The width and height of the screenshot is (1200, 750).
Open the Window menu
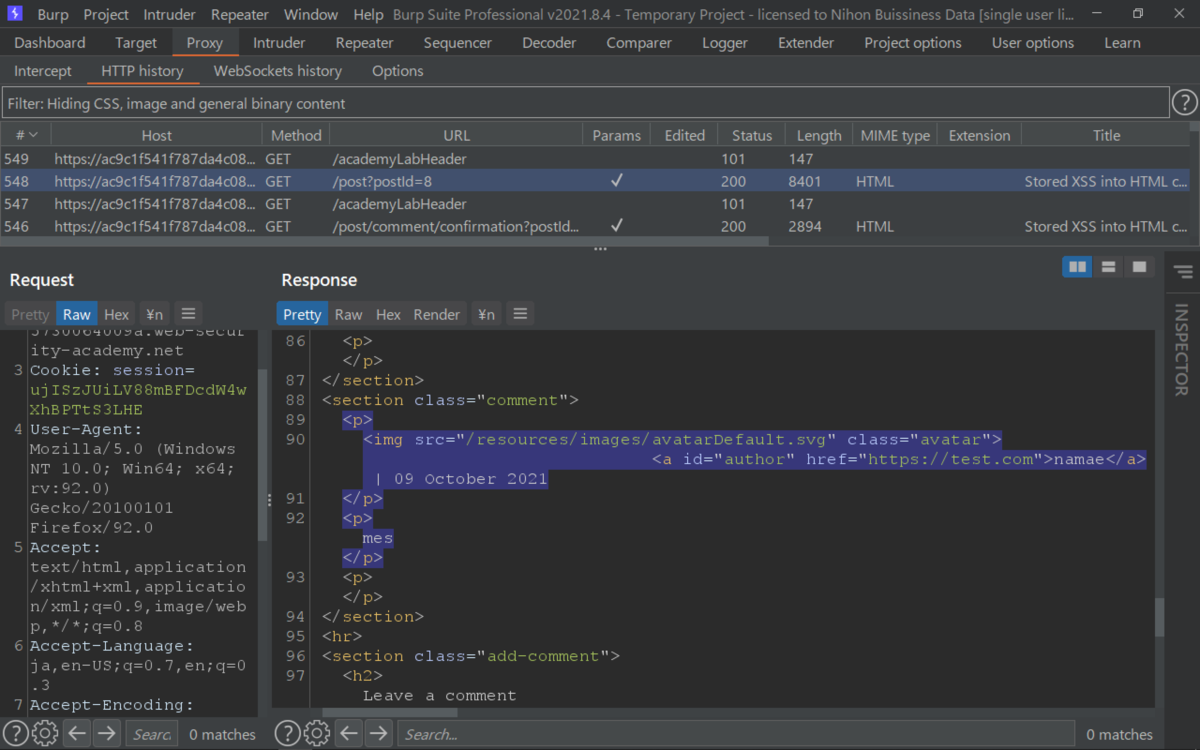click(311, 15)
